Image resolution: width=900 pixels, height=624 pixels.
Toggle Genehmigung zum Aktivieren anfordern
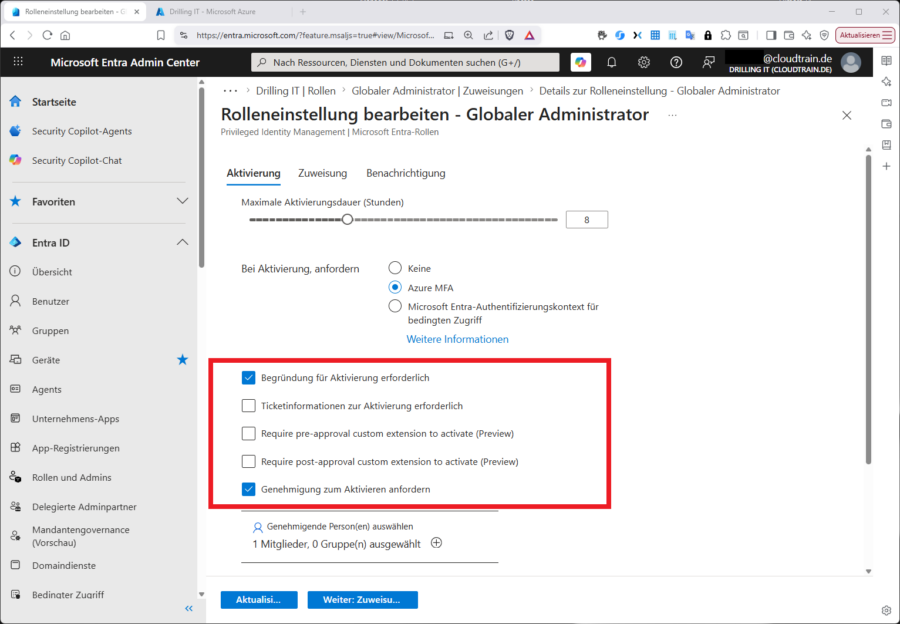coord(248,489)
